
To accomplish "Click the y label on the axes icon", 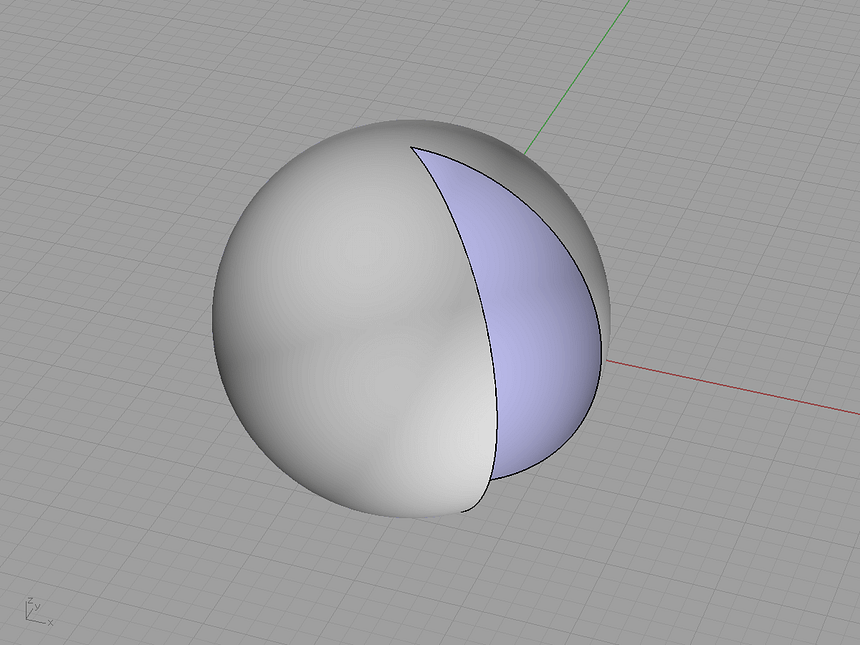I will click(37, 605).
